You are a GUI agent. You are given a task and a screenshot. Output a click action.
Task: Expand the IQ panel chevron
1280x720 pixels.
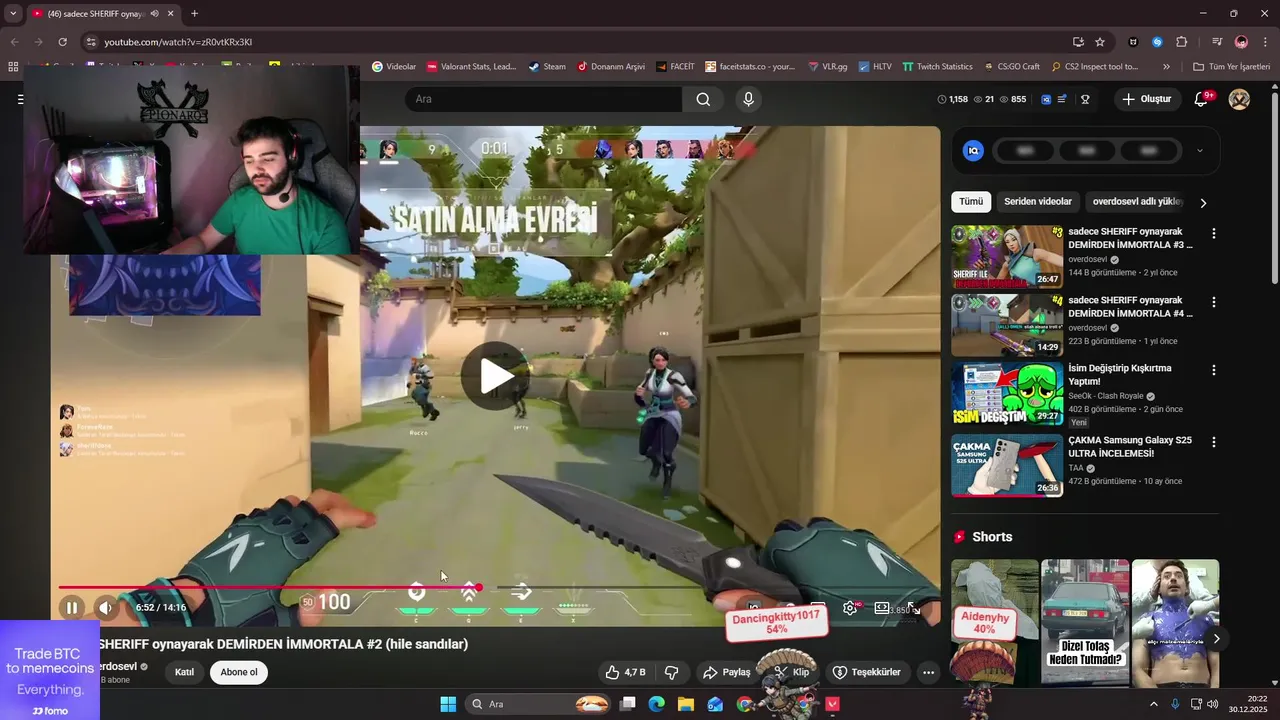[x=1200, y=151]
